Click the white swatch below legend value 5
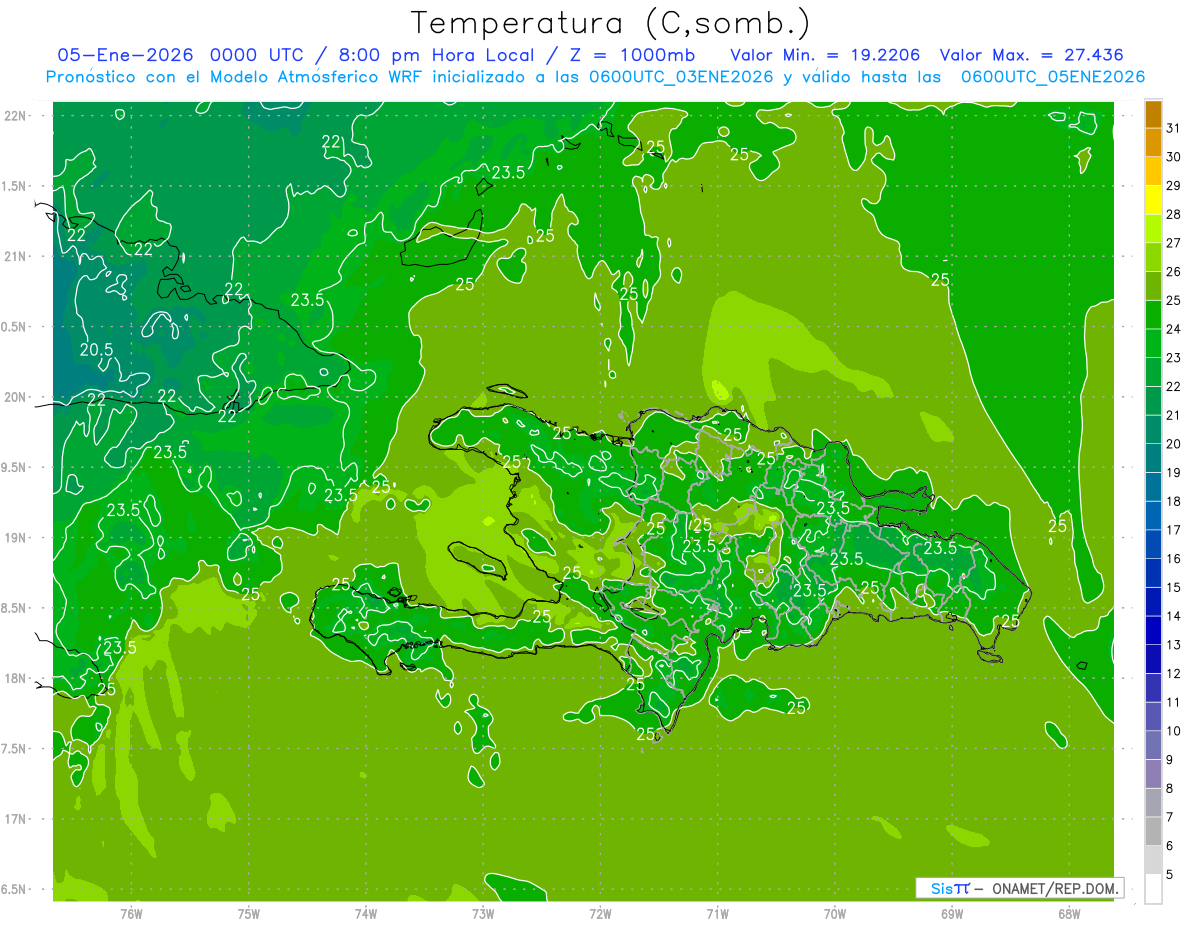The width and height of the screenshot is (1200, 927). click(x=1153, y=888)
